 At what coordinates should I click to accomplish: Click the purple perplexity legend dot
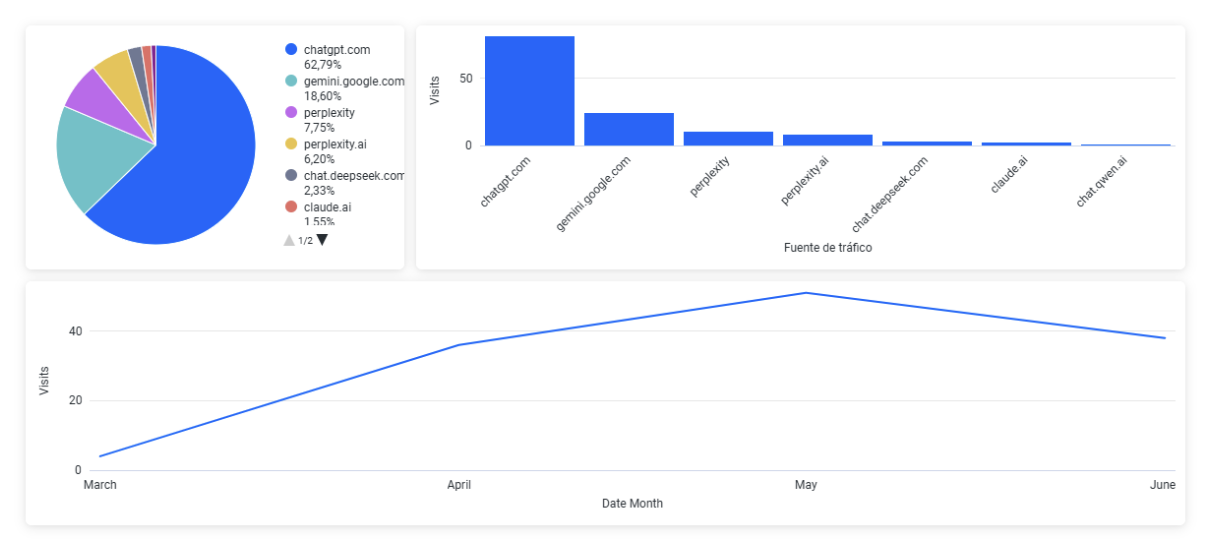click(x=291, y=113)
